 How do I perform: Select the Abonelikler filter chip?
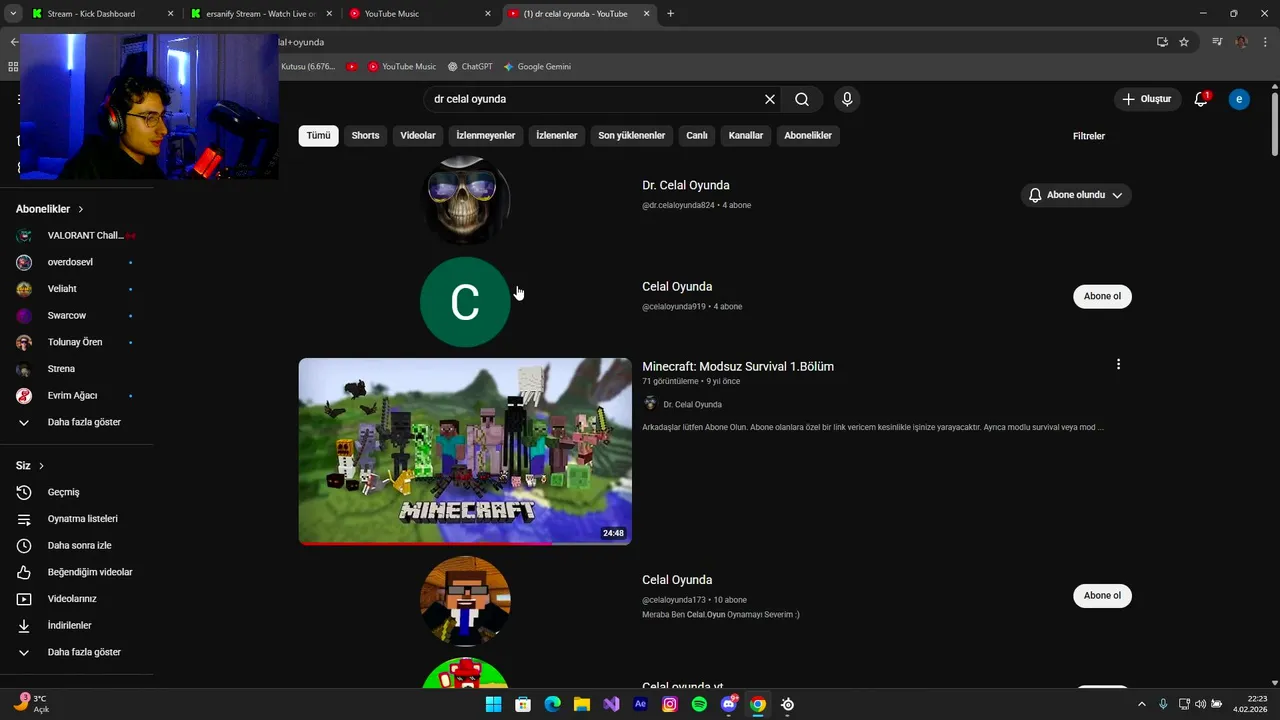point(808,136)
